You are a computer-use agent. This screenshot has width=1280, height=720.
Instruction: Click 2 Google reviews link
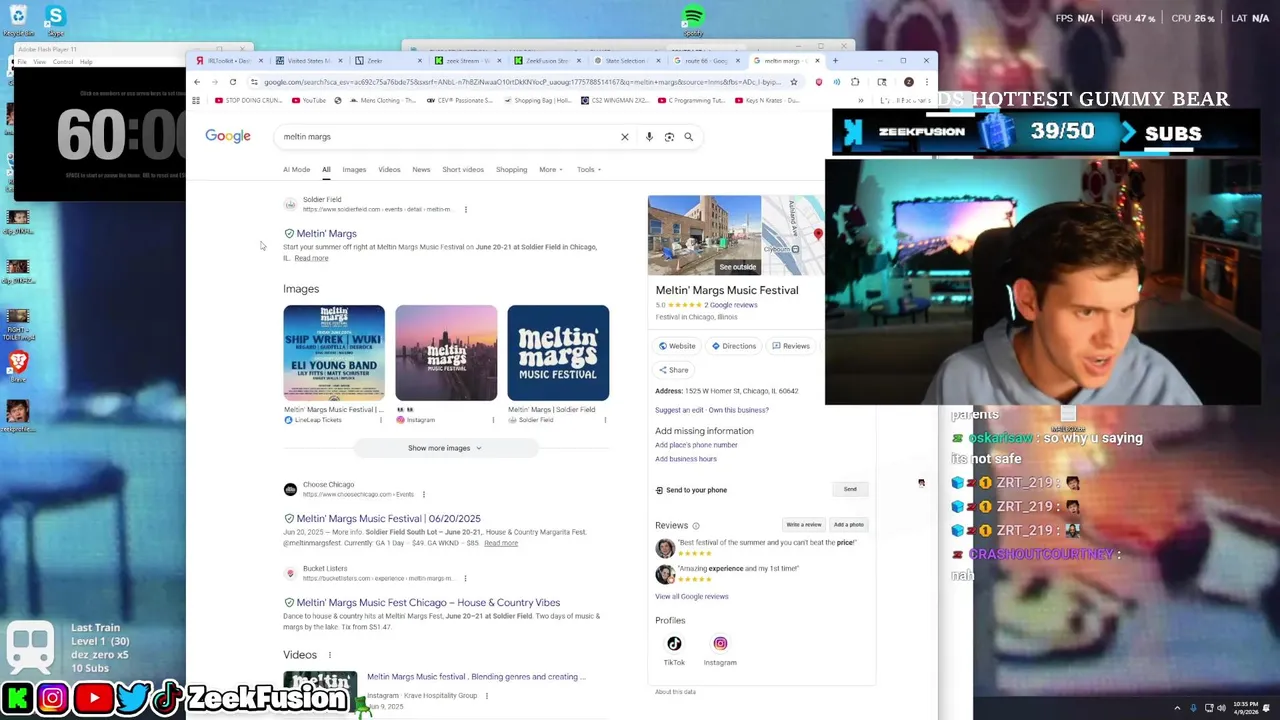click(731, 305)
